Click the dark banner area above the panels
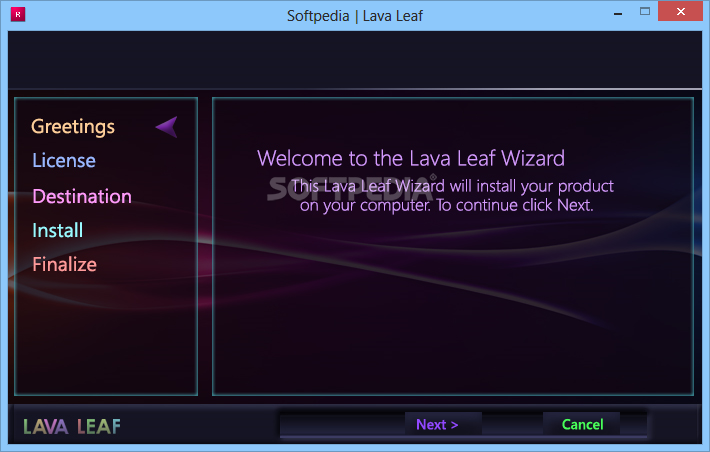Image resolution: width=710 pixels, height=452 pixels. tap(355, 59)
